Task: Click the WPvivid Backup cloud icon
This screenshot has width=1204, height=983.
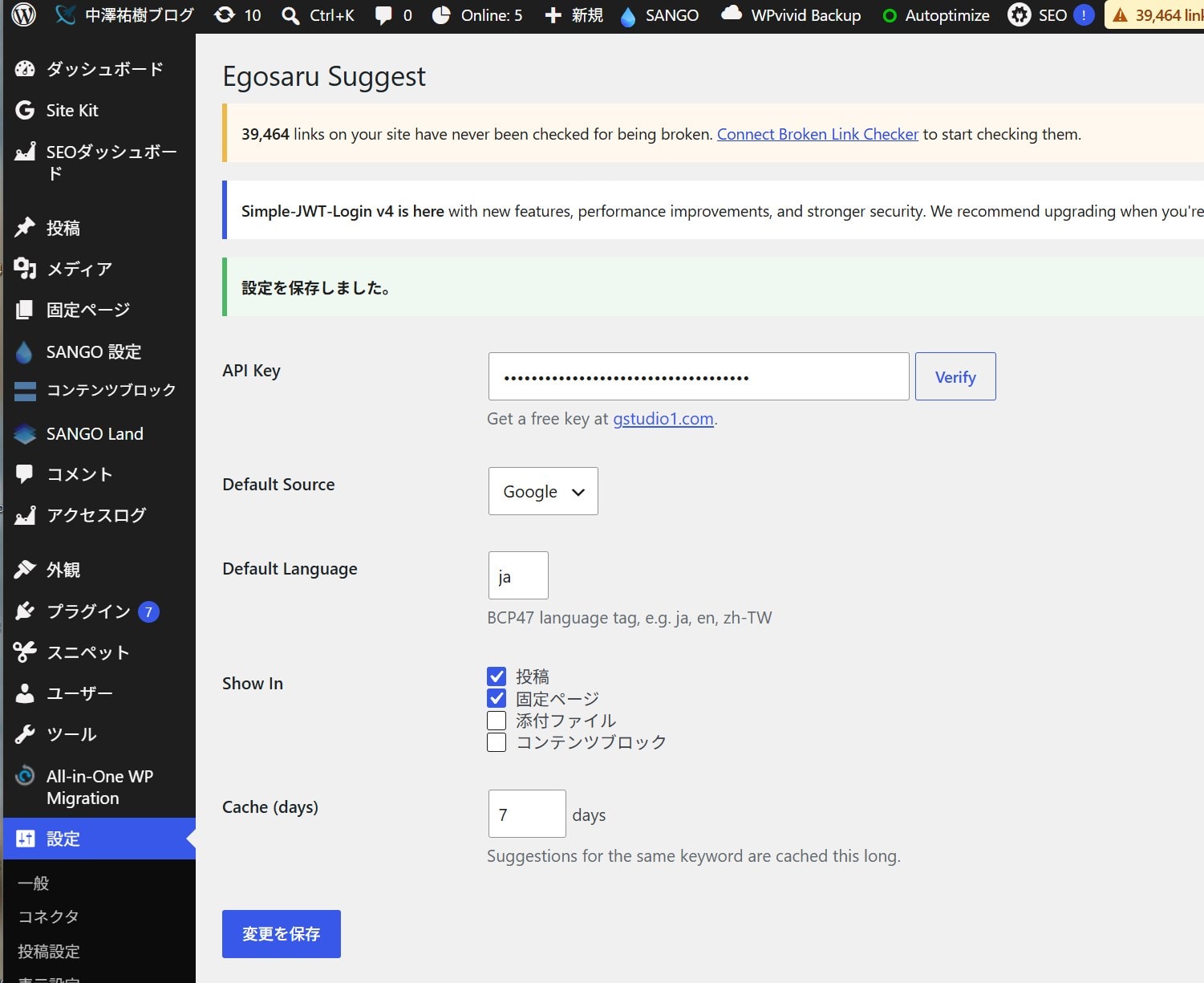Action: (x=732, y=14)
